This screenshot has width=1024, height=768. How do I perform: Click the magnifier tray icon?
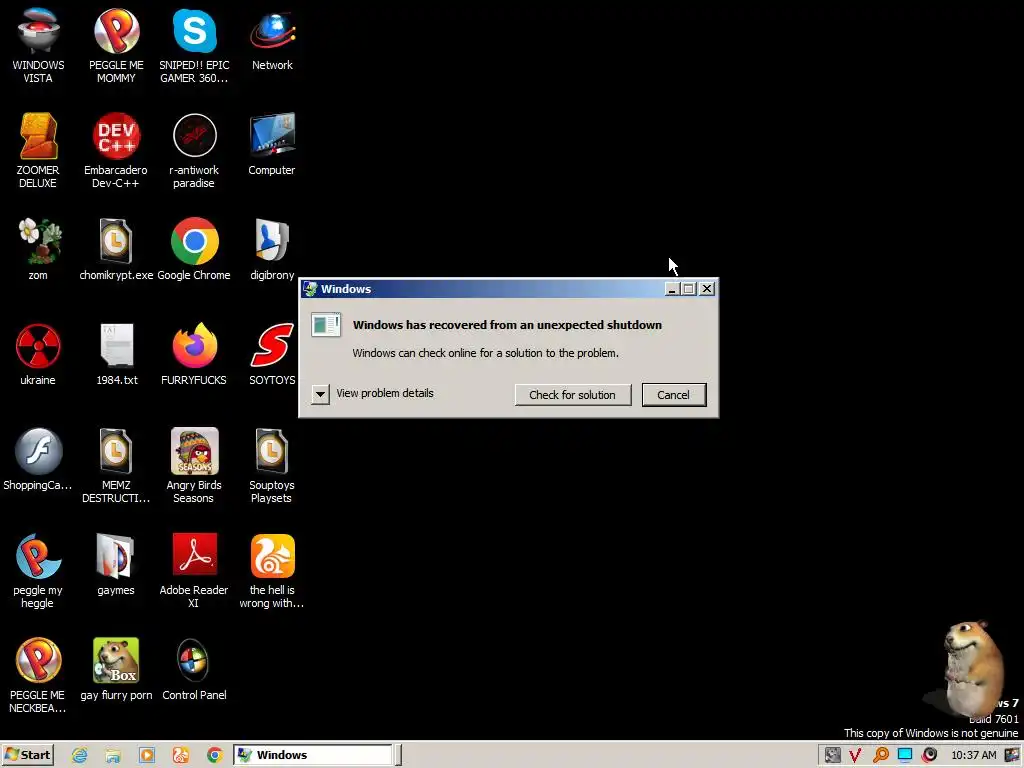click(880, 756)
